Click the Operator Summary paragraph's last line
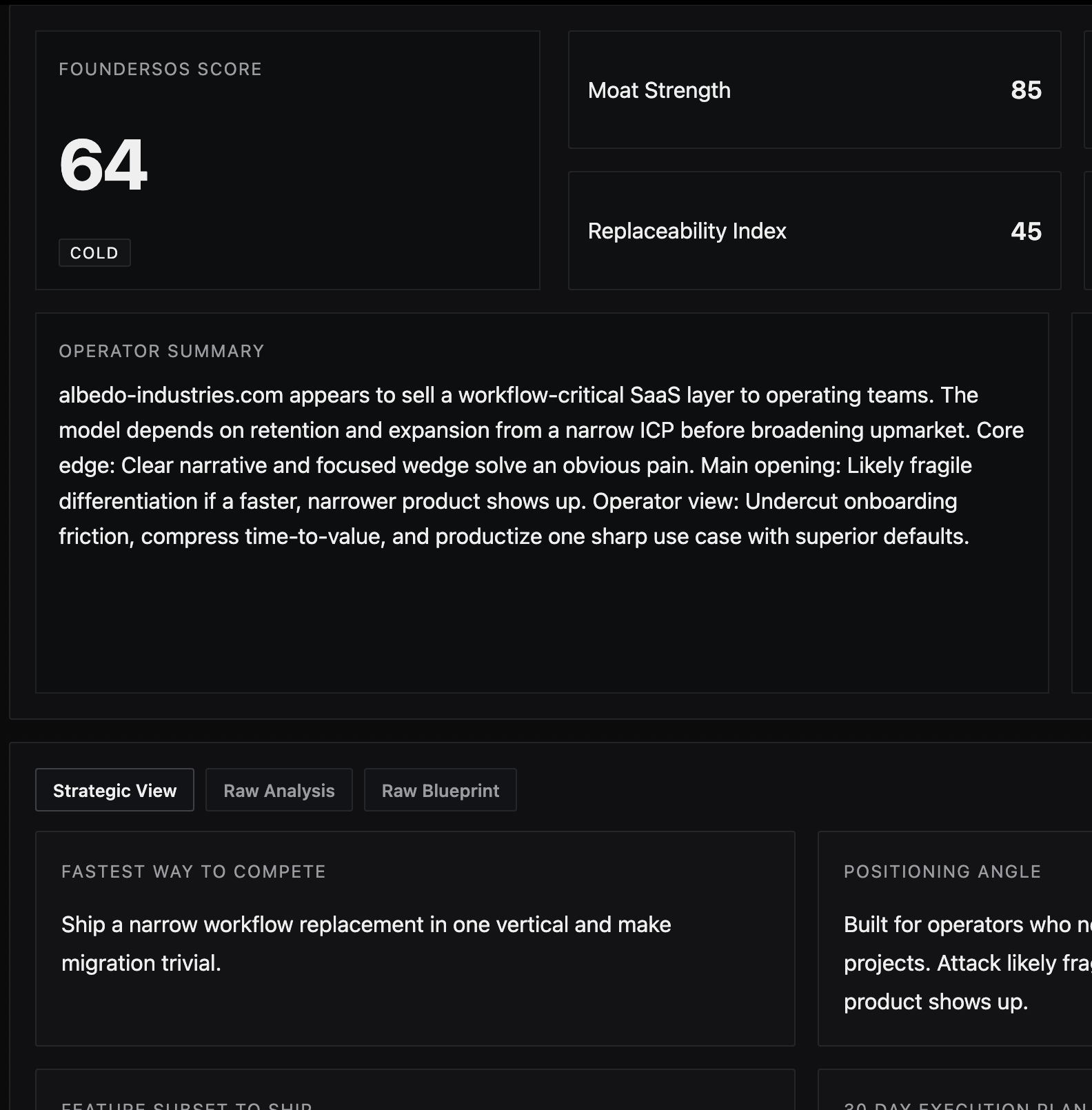 (x=514, y=536)
